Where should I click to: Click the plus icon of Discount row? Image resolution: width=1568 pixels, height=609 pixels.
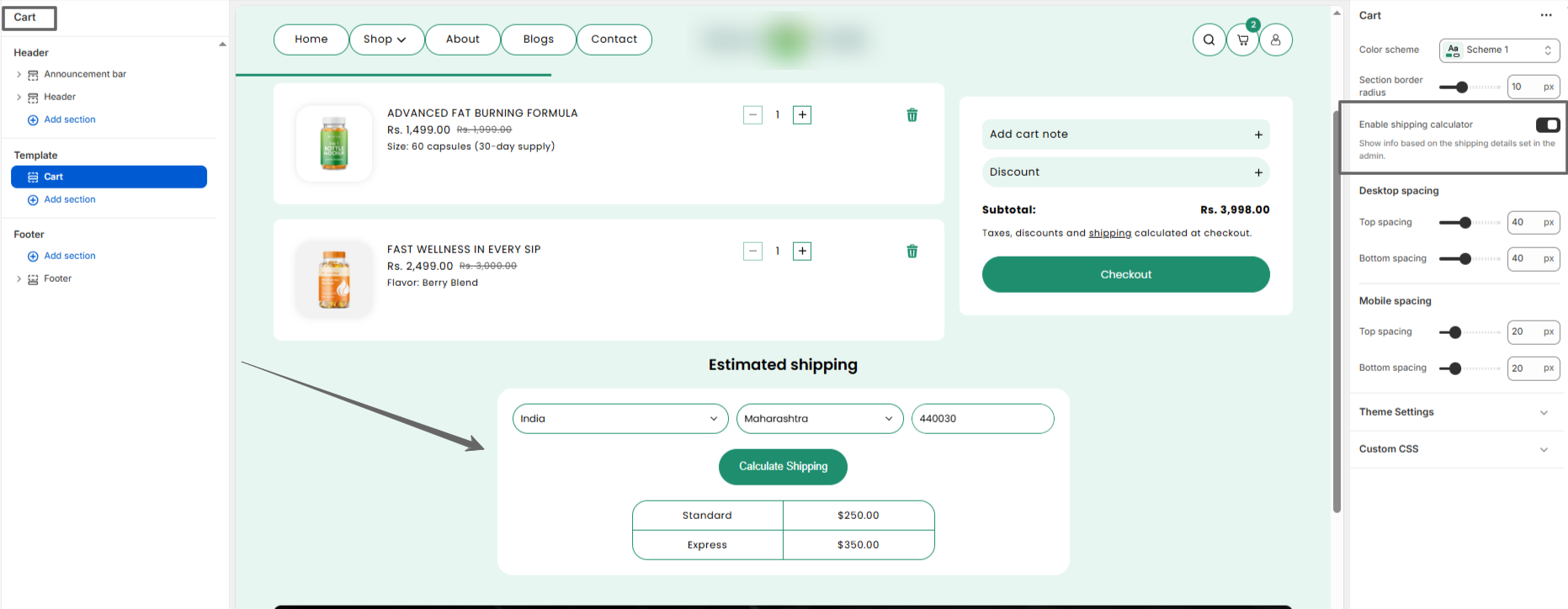pyautogui.click(x=1258, y=172)
